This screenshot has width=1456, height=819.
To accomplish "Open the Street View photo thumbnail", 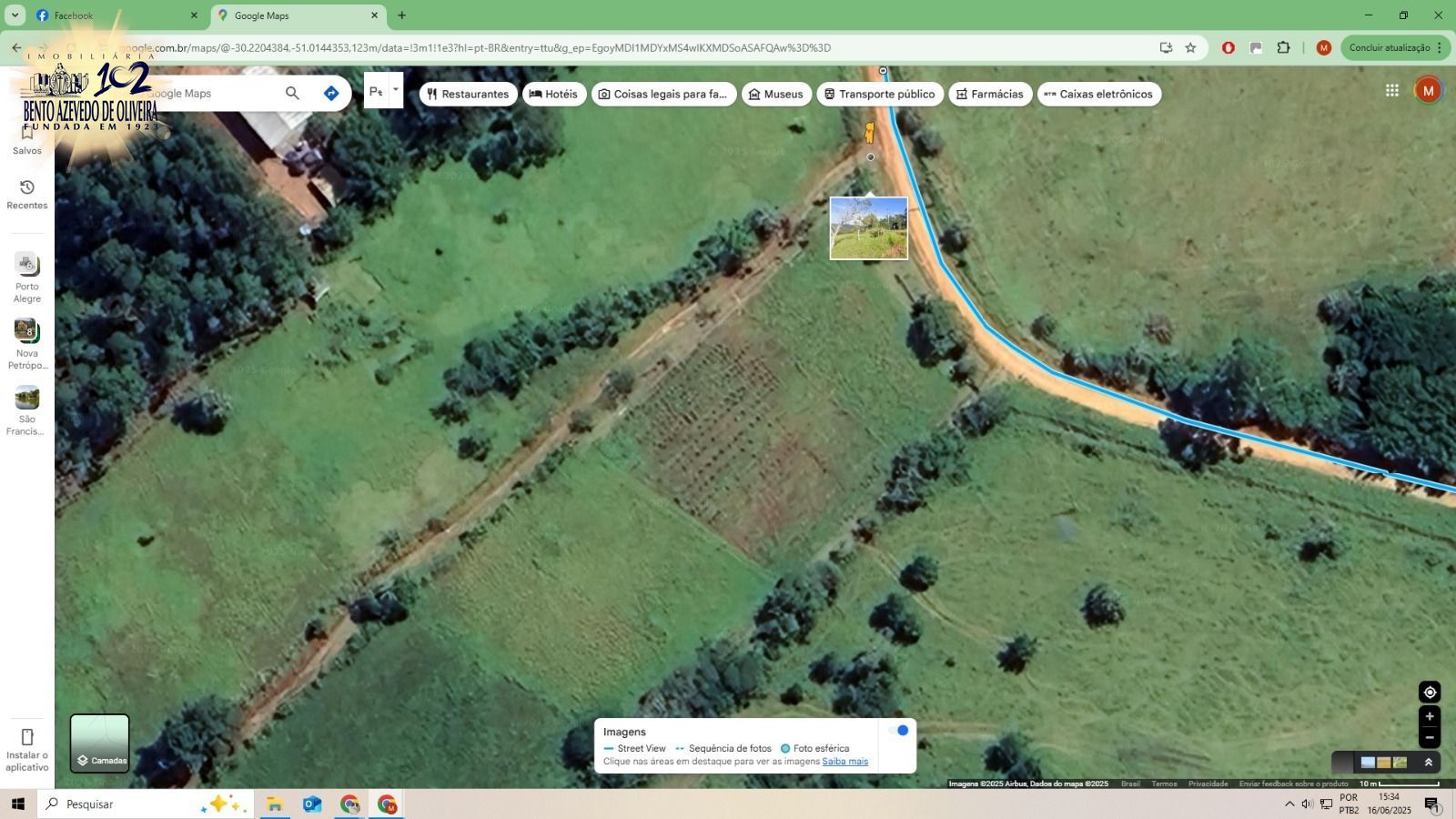I will click(868, 228).
